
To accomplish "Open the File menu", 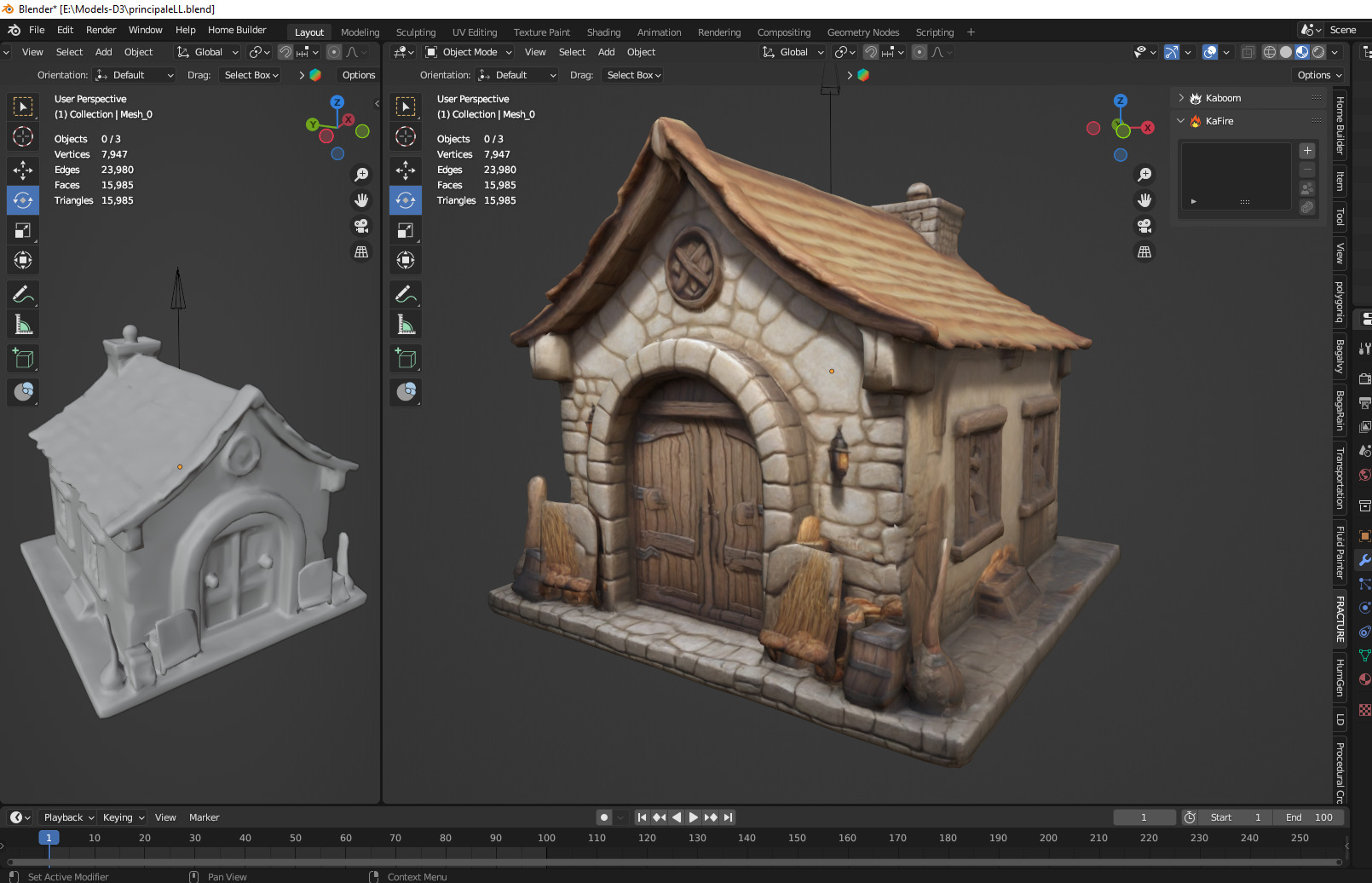I will pyautogui.click(x=37, y=30).
